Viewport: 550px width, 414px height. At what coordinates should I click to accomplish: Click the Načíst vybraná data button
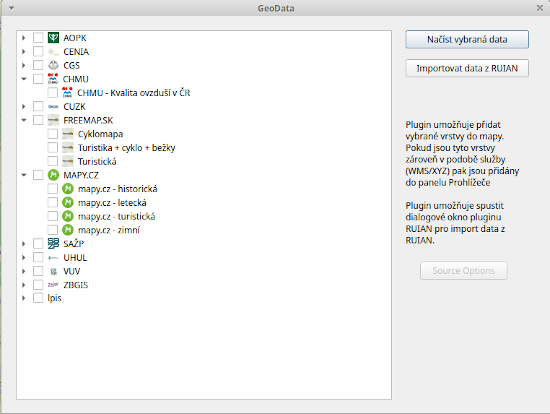[x=467, y=39]
